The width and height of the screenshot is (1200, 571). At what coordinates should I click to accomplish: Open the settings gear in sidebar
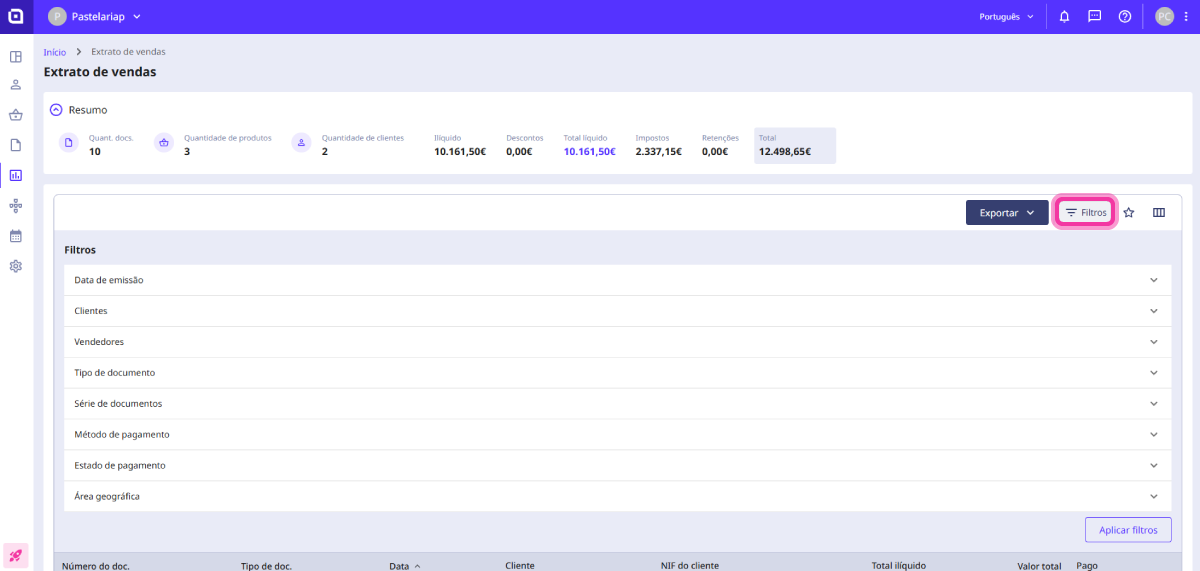pyautogui.click(x=16, y=266)
